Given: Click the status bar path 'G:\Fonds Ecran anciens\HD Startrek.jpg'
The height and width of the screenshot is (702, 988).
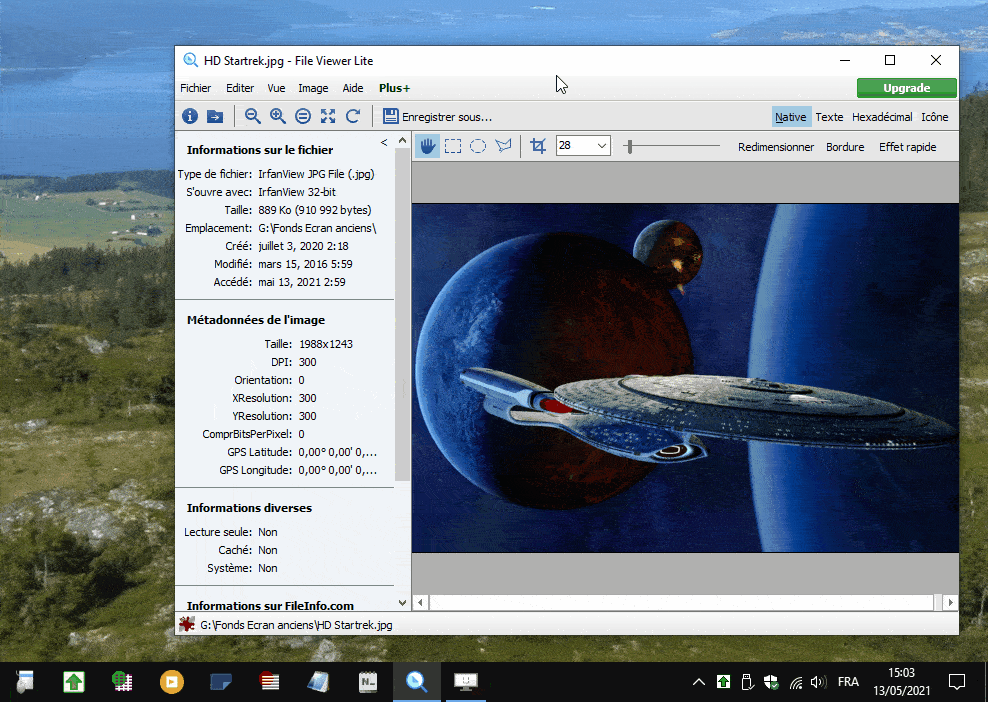Looking at the screenshot, I should [296, 625].
